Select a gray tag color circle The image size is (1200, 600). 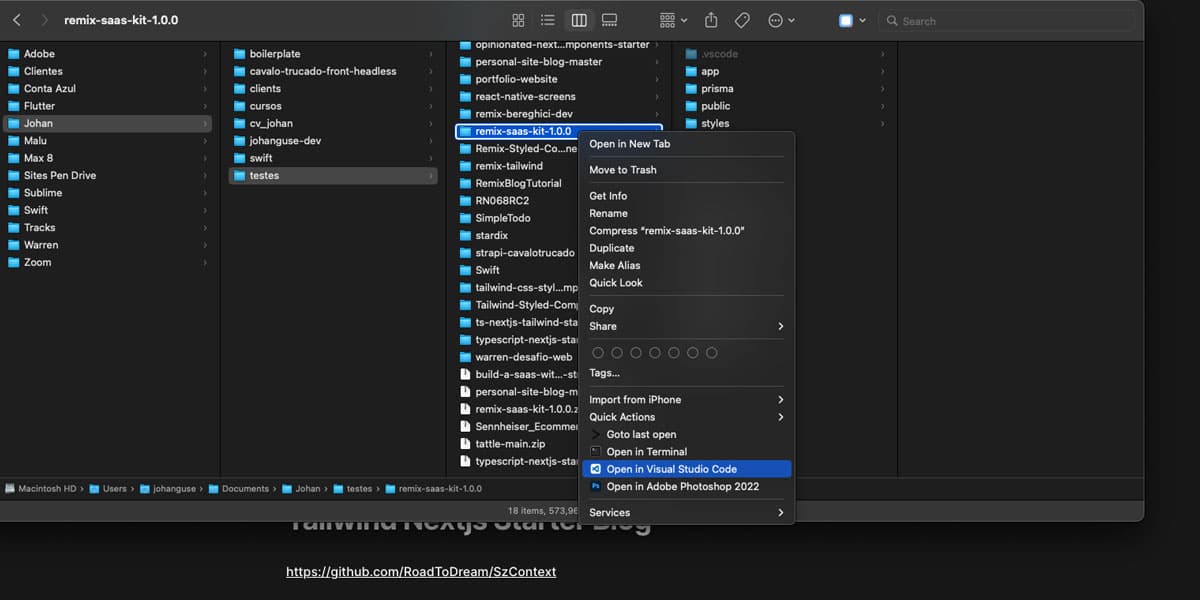[x=711, y=352]
